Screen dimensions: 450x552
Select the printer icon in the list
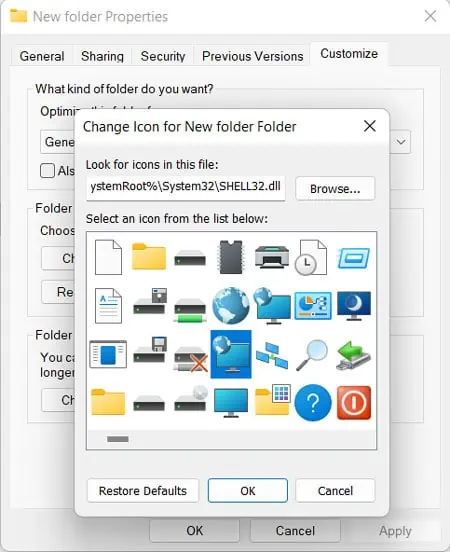coord(271,257)
